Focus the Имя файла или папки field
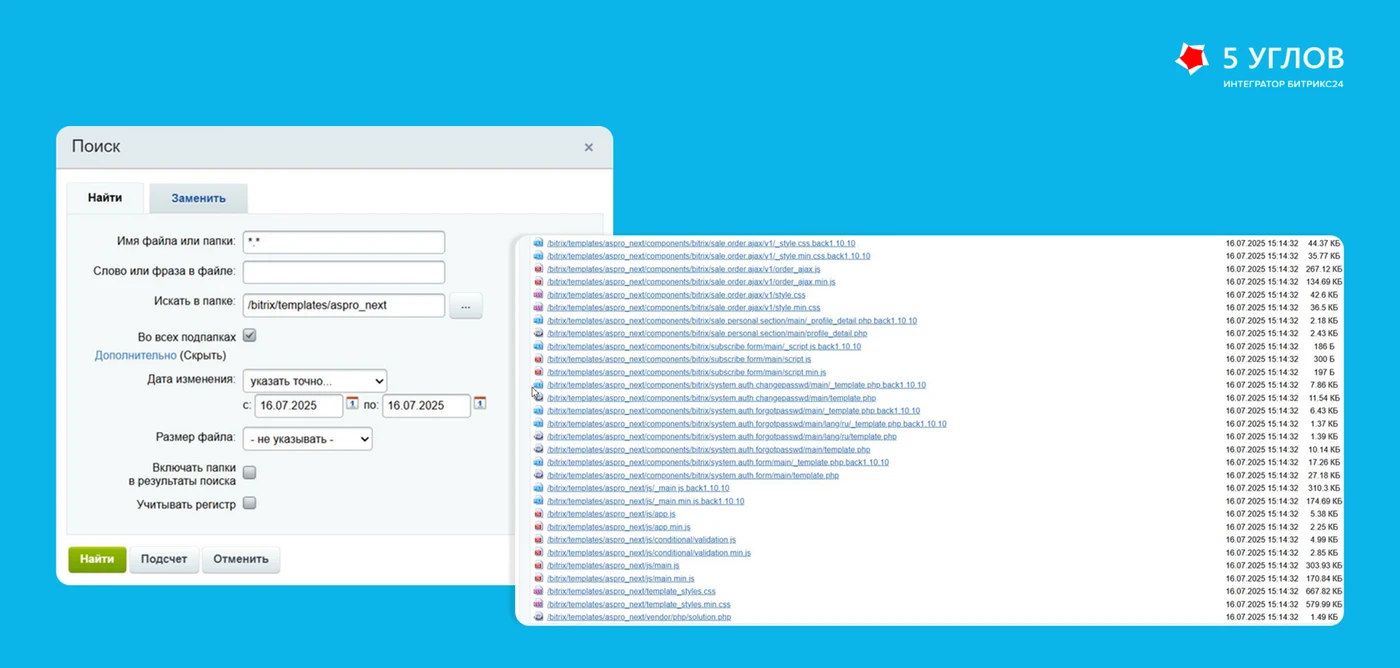 [344, 242]
